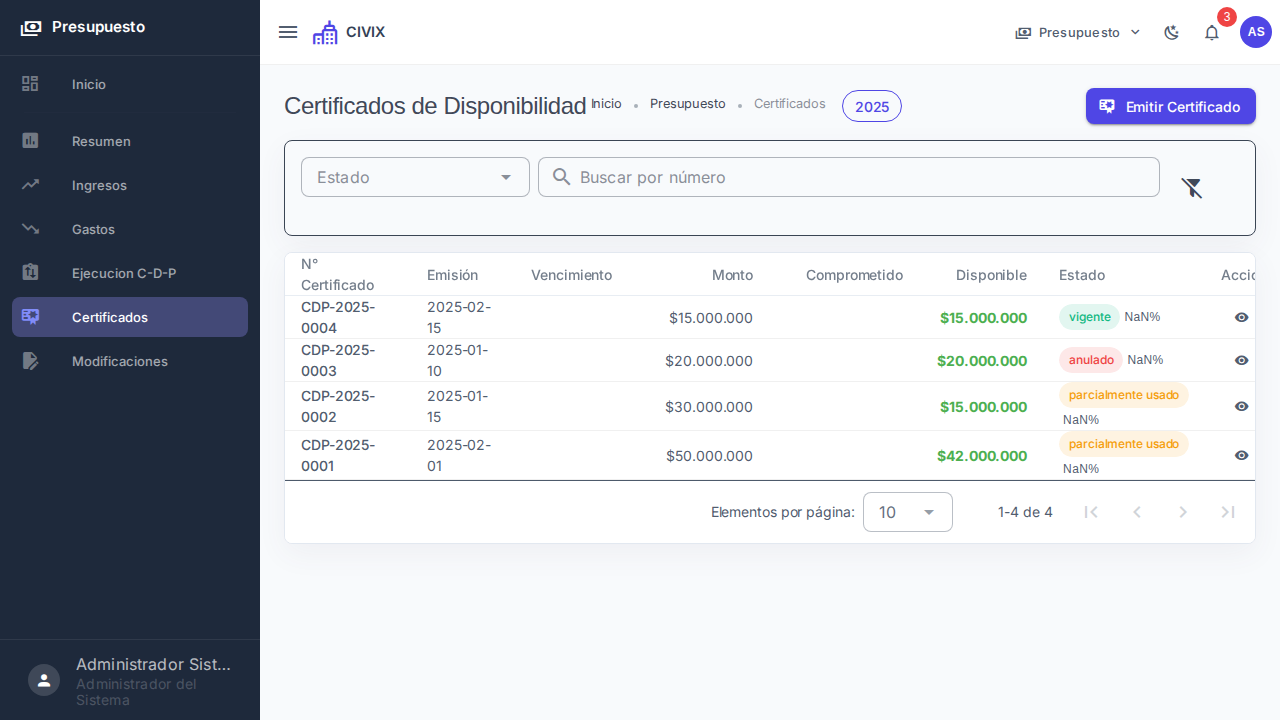View certificate CDP-2025-0001 via eye icon
Image resolution: width=1280 pixels, height=720 pixels.
click(1241, 455)
